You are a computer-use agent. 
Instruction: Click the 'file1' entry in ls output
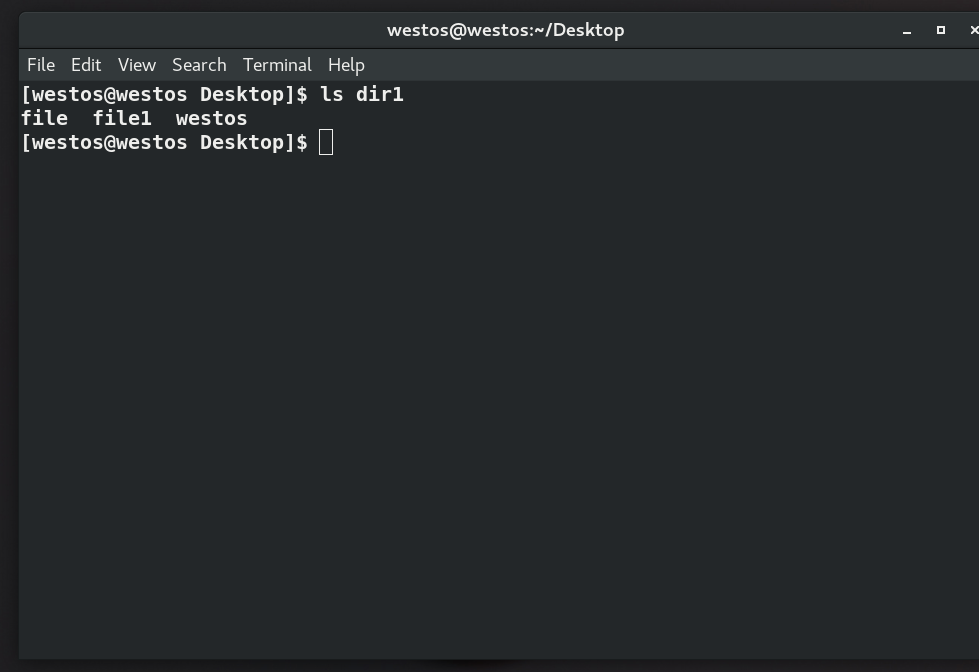122,118
